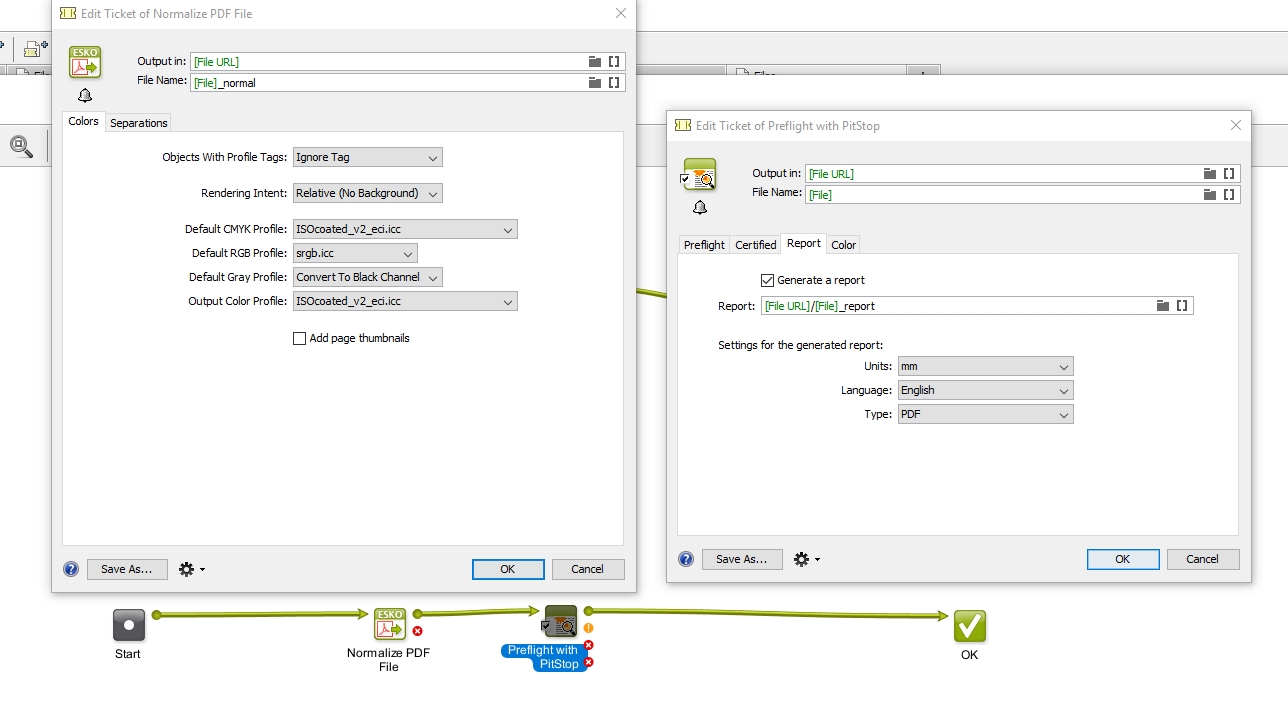Screen dimensions: 1288x708
Task: Browse folder for File Name in Normalize dialog
Action: tap(595, 83)
